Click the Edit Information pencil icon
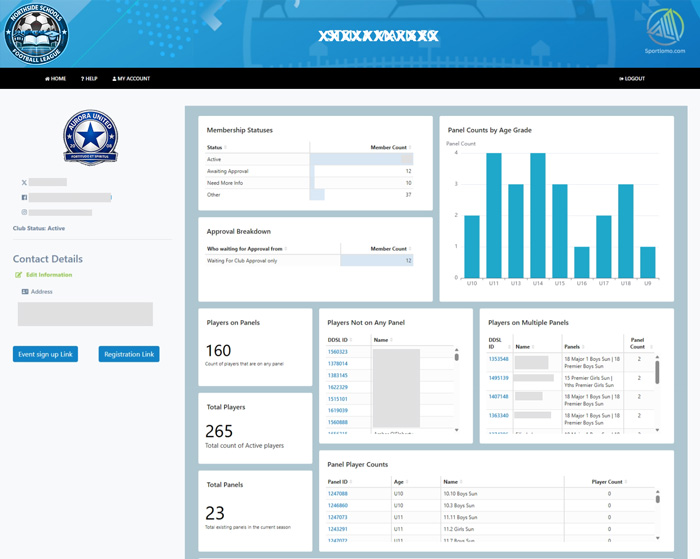 [19, 275]
